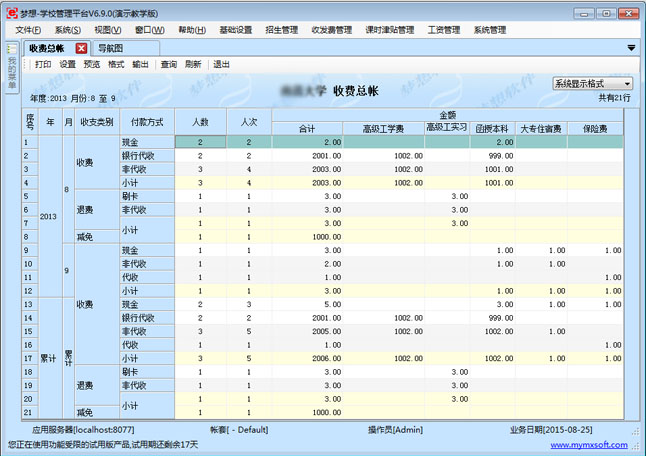Image resolution: width=646 pixels, height=456 pixels.
Task: Click the 大专住宿费 column header
Action: [541, 129]
